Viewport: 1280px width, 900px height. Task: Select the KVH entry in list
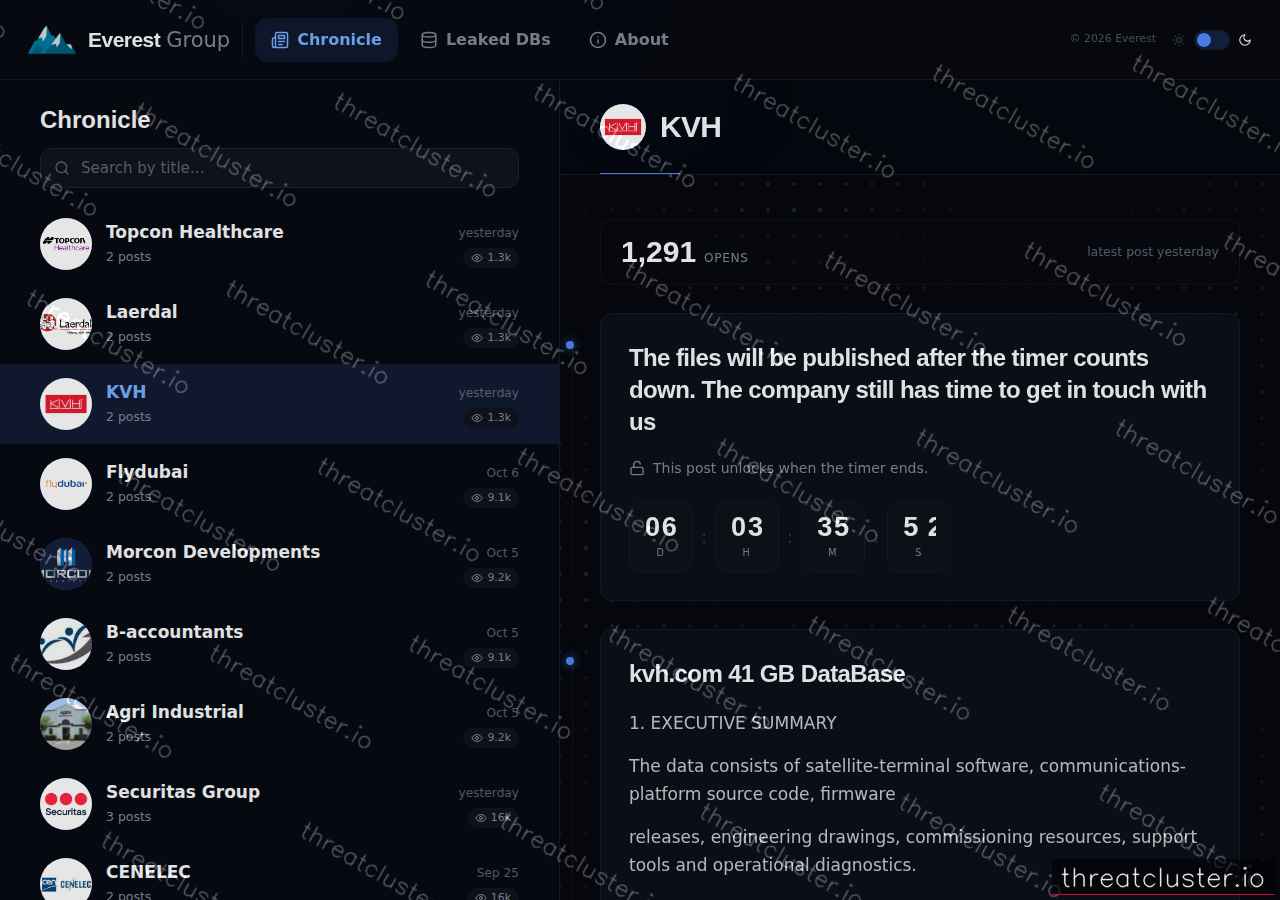279,404
